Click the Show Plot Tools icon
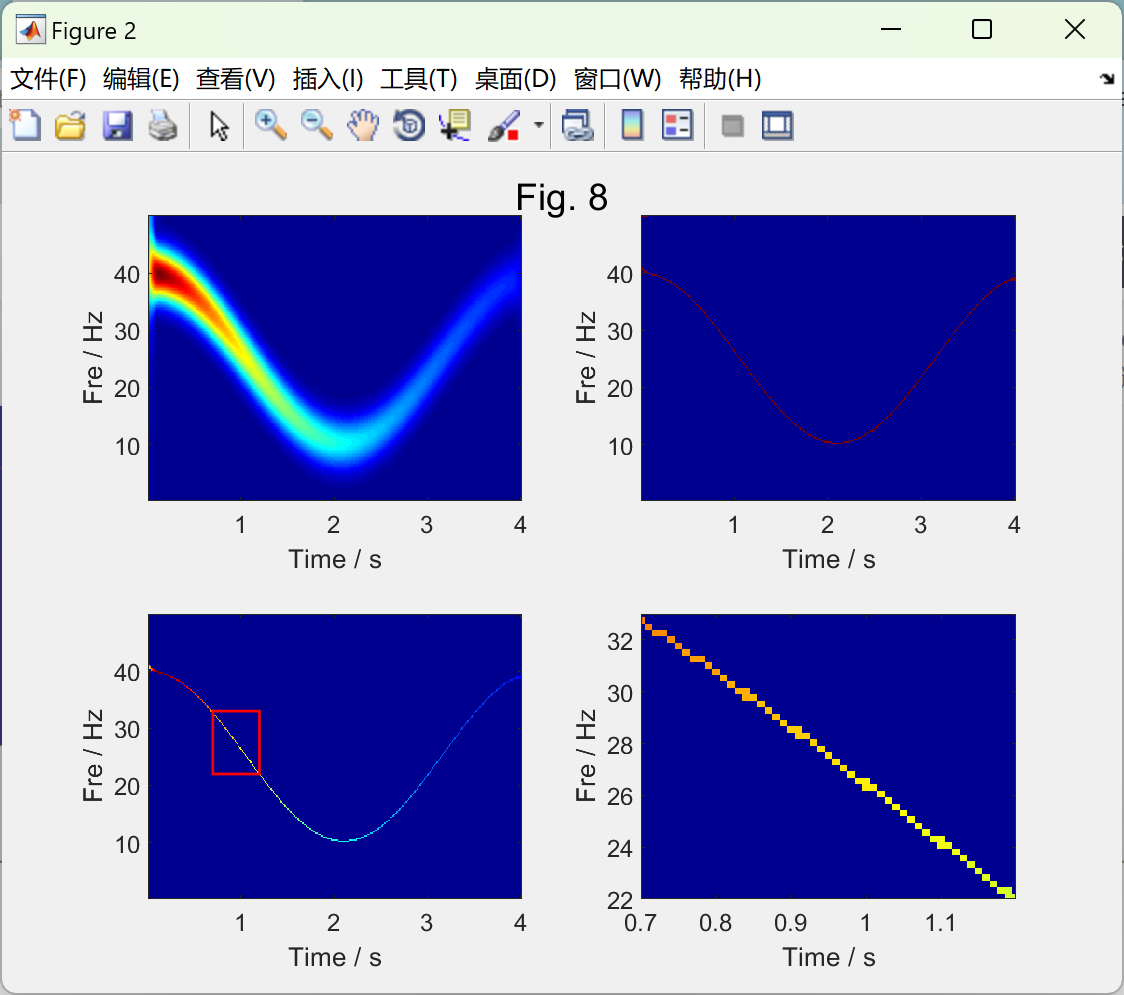1124x995 pixels. [x=777, y=125]
